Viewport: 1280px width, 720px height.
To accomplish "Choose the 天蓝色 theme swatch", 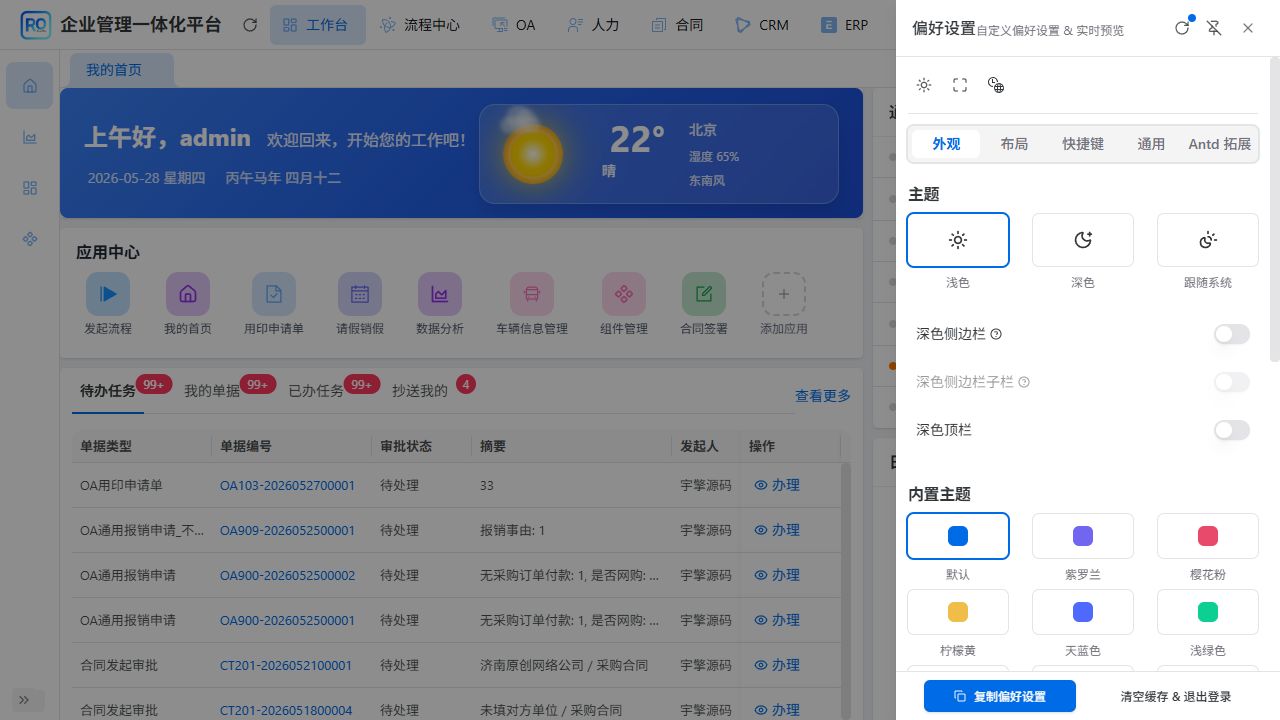I will (x=1083, y=612).
